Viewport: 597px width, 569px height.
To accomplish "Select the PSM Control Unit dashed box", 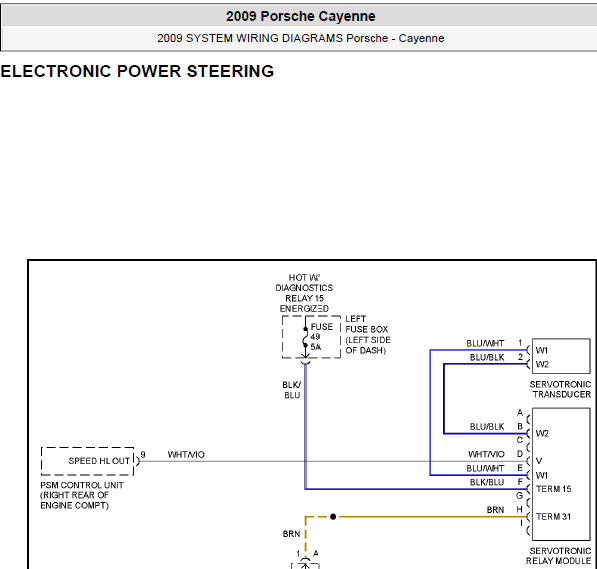I will [87, 461].
